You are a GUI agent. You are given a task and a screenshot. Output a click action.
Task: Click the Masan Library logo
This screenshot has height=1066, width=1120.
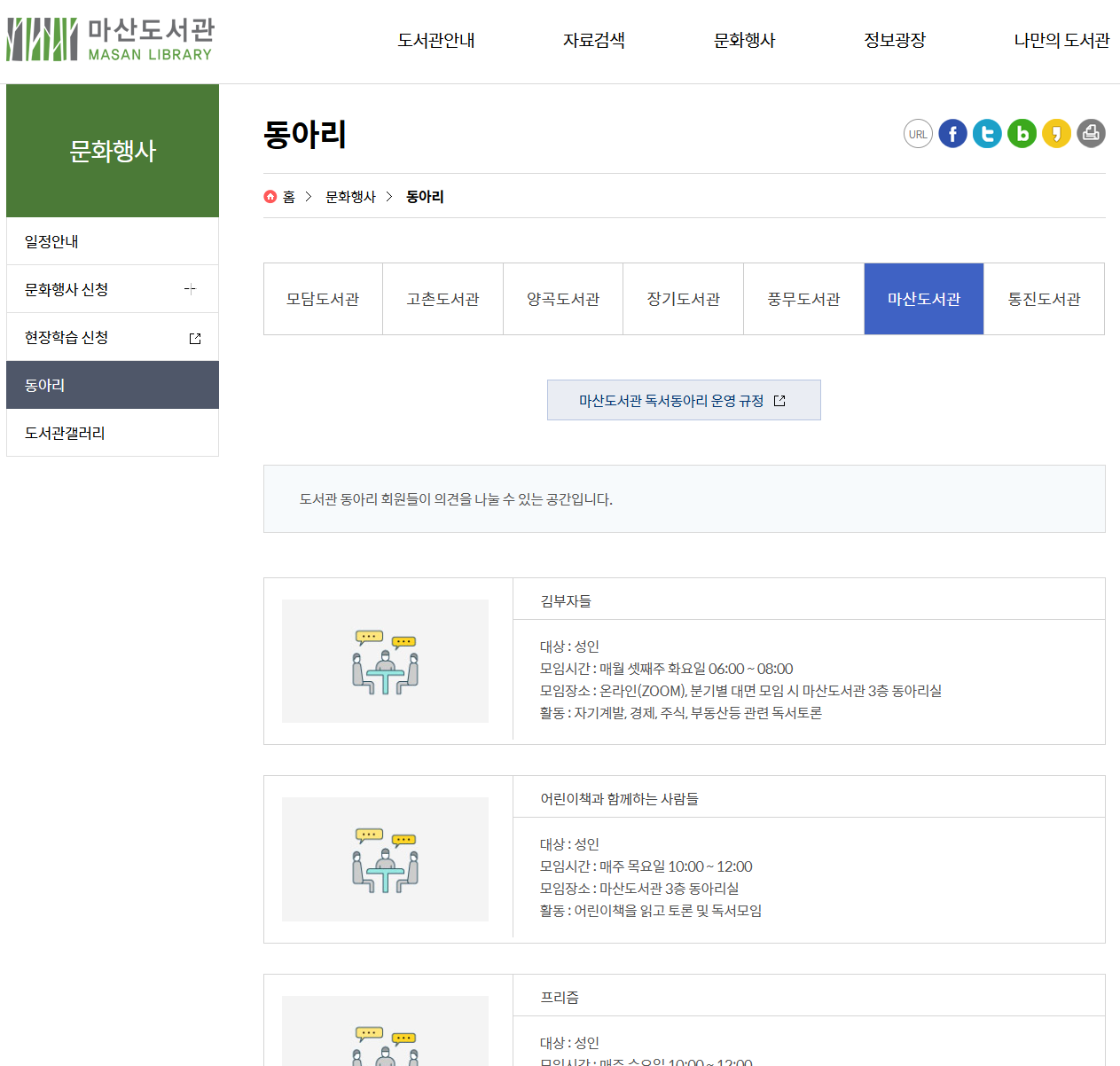[110, 40]
